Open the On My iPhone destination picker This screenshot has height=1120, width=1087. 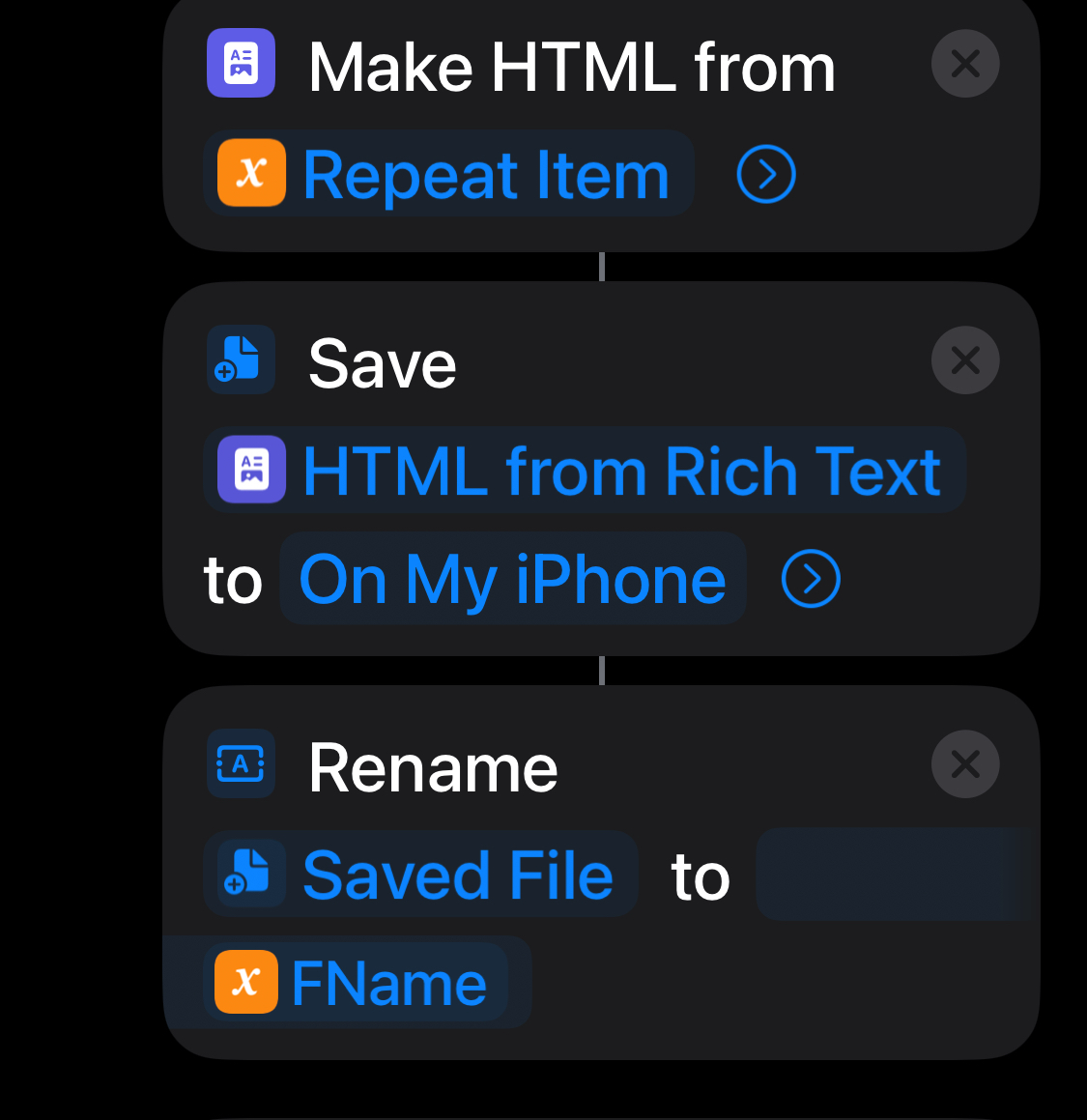tap(512, 579)
